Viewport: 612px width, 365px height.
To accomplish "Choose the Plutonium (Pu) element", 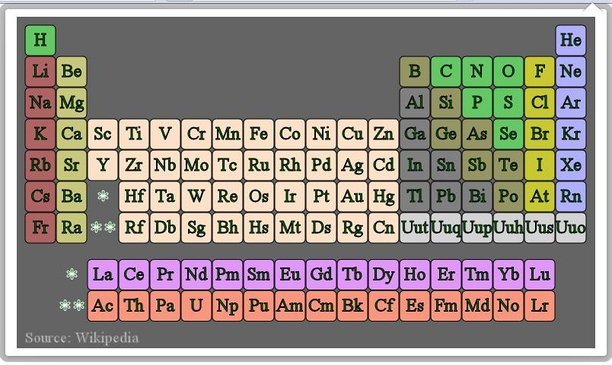I will (x=259, y=306).
